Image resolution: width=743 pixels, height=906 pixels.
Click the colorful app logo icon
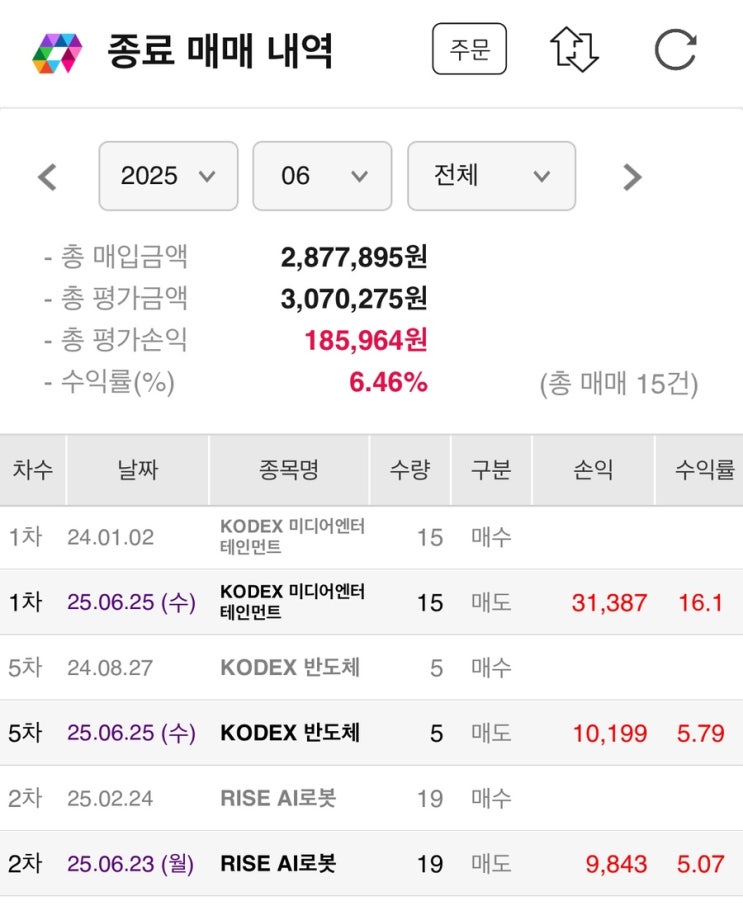(57, 53)
